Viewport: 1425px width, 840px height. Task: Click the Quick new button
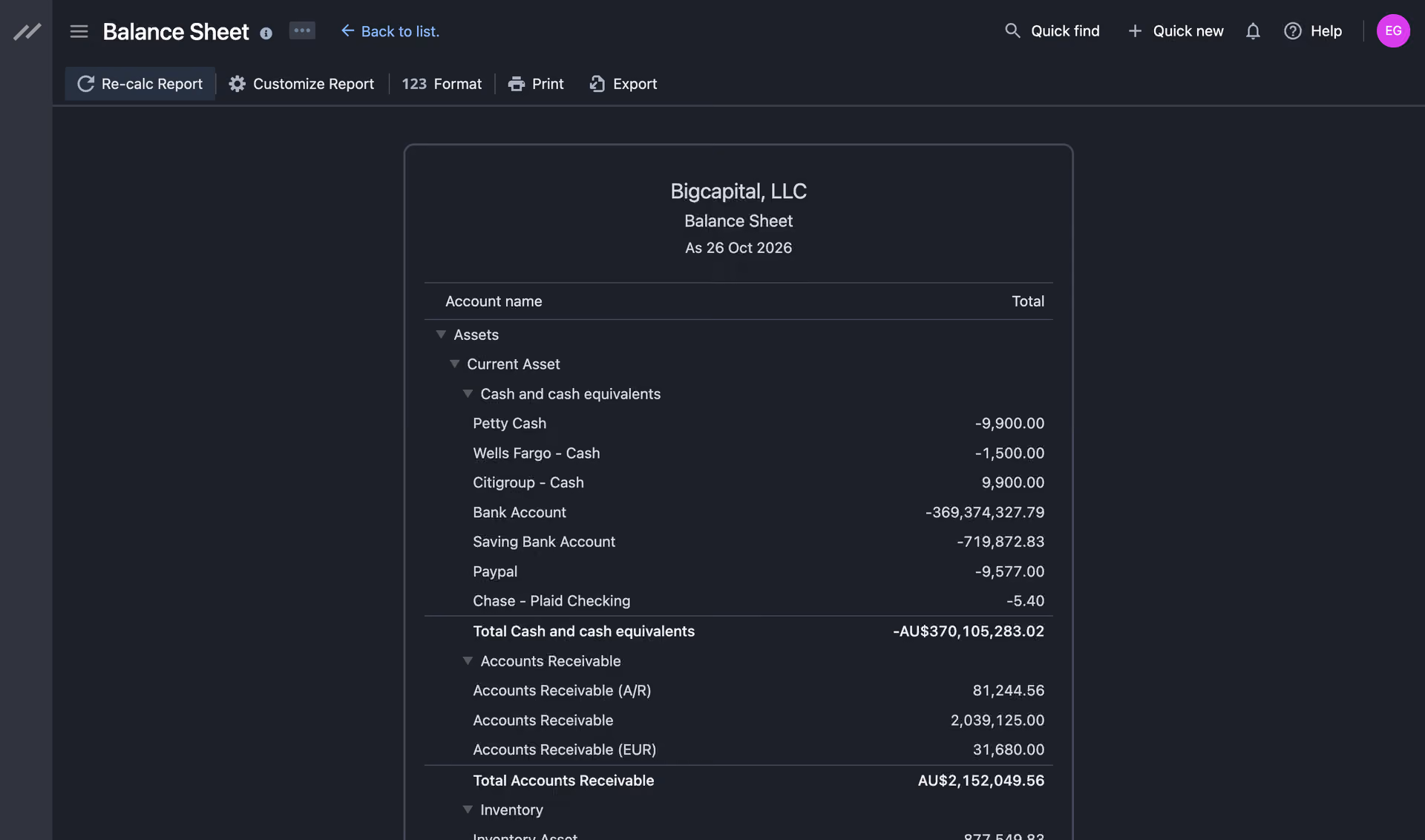click(x=1176, y=31)
